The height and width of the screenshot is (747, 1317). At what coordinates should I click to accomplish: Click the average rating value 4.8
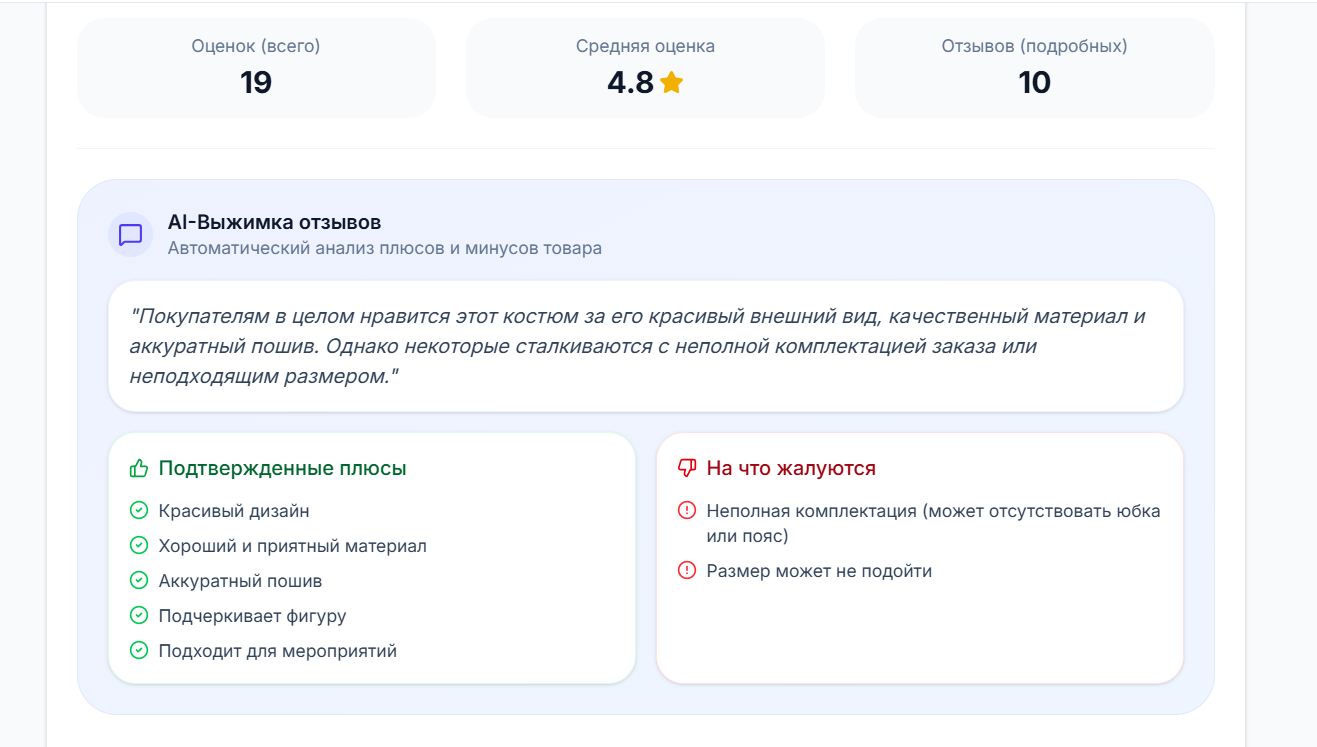(631, 82)
